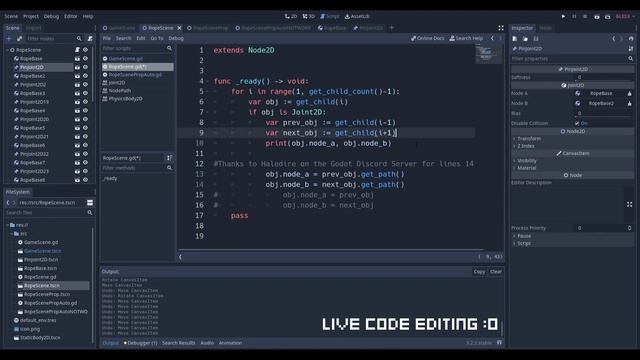Open the Scene menu
The width and height of the screenshot is (640, 360).
tap(11, 16)
